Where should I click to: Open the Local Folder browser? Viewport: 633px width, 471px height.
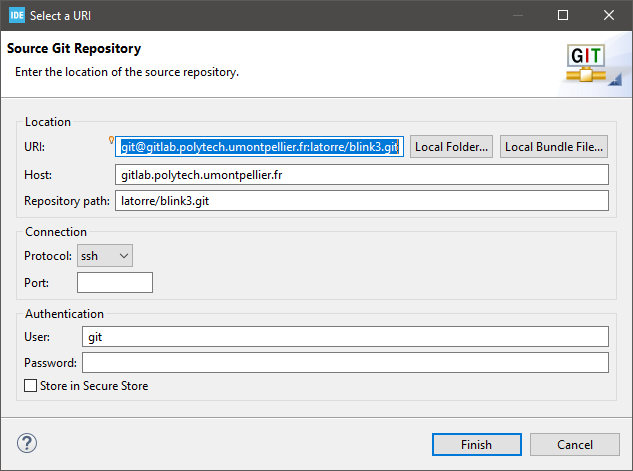tap(451, 147)
